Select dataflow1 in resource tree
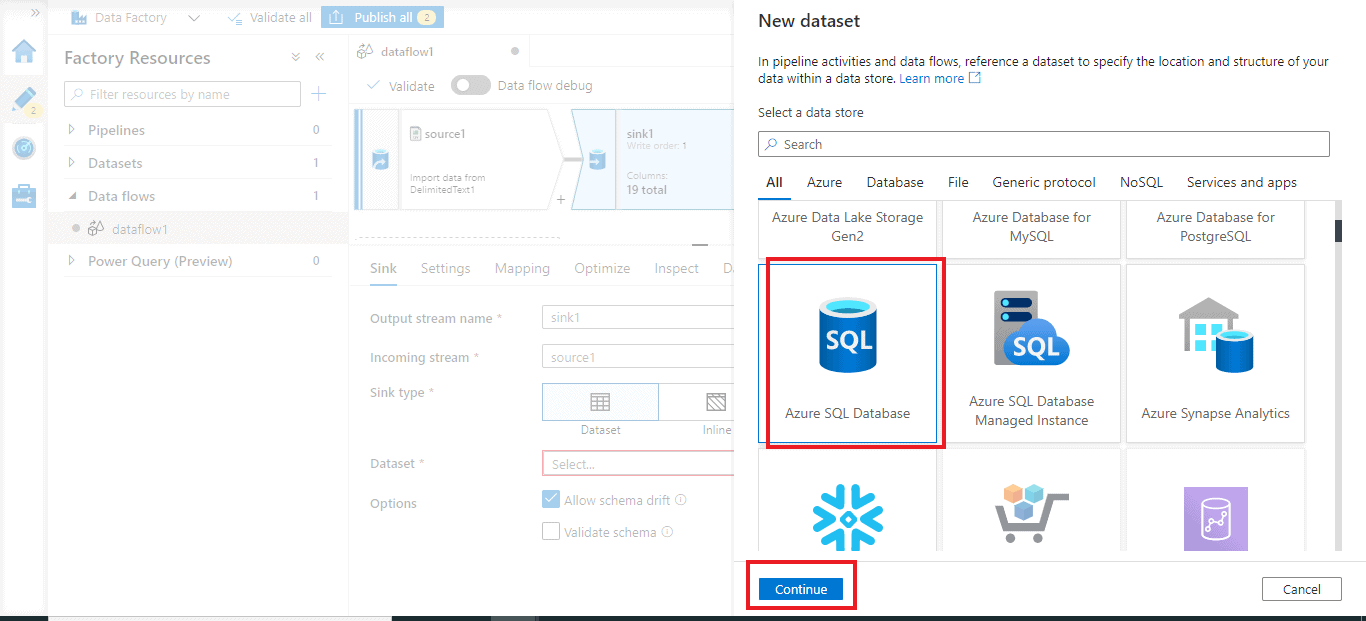1366x621 pixels. click(x=198, y=229)
